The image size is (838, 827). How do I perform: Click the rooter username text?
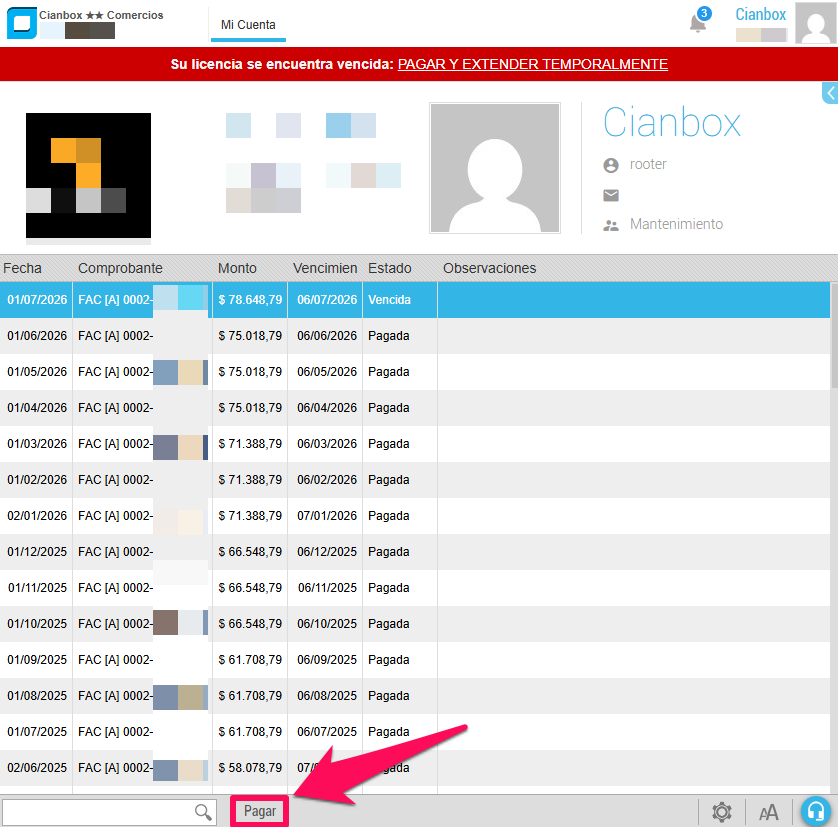click(648, 164)
